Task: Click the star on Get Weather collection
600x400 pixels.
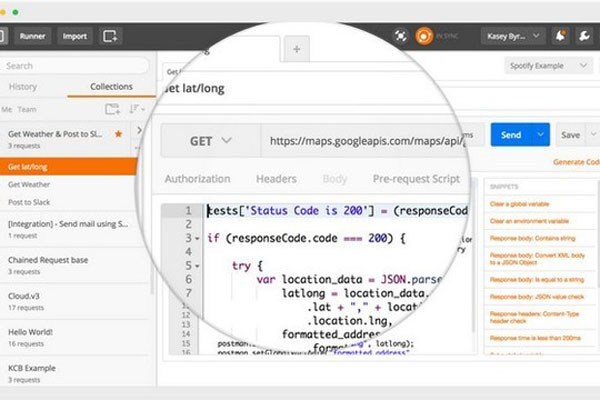Action: click(119, 133)
